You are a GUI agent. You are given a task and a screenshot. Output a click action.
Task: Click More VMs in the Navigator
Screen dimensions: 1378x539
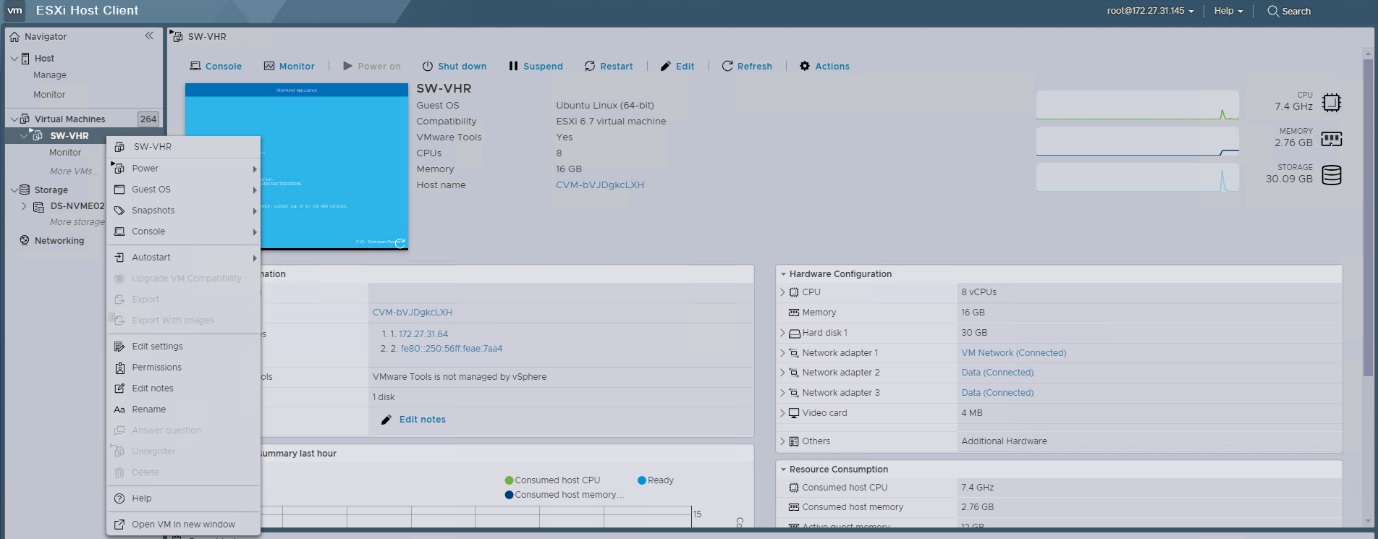74,171
